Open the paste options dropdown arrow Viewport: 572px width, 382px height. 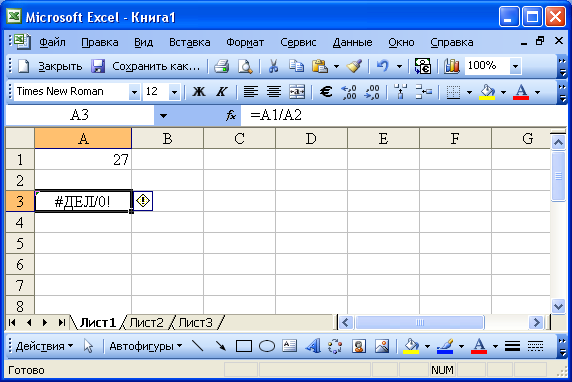(x=336, y=66)
